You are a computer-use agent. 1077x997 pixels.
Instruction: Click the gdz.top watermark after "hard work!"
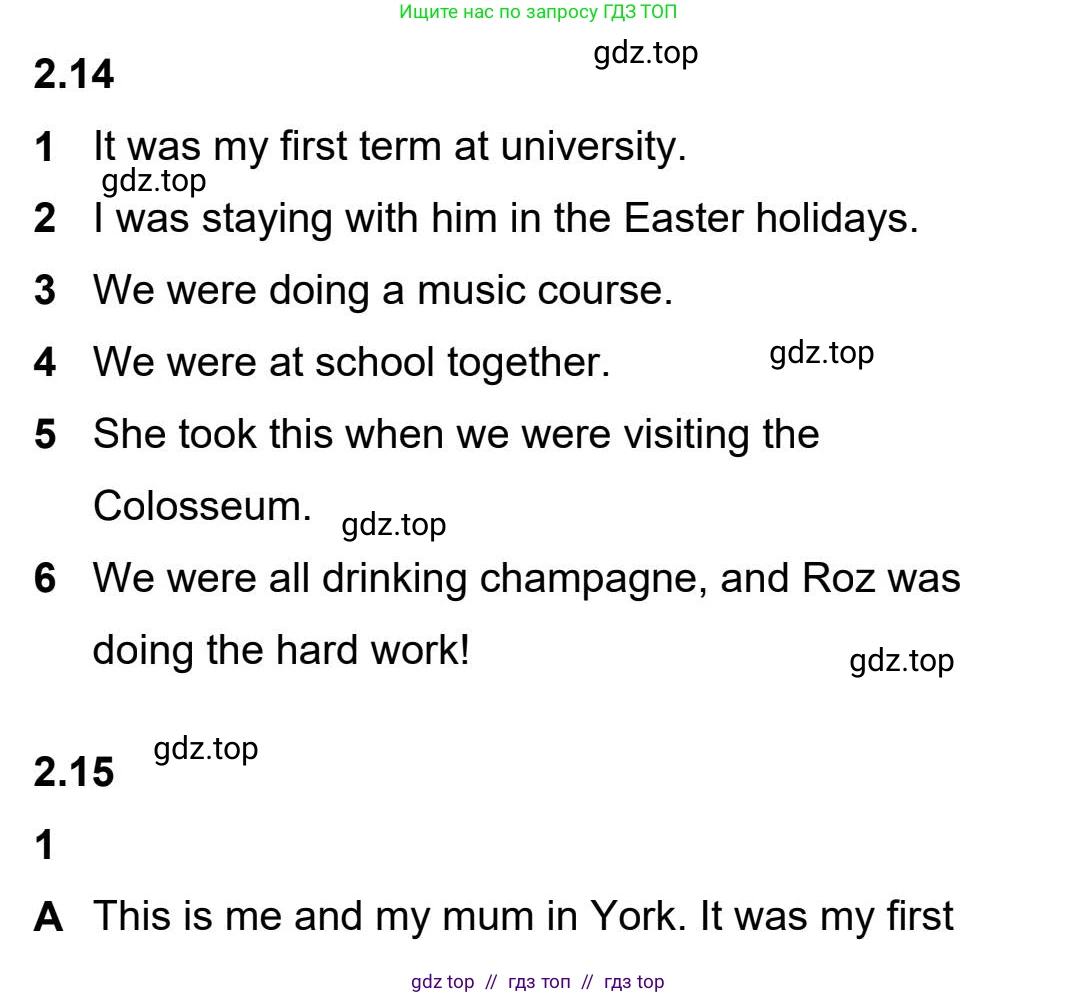[902, 661]
